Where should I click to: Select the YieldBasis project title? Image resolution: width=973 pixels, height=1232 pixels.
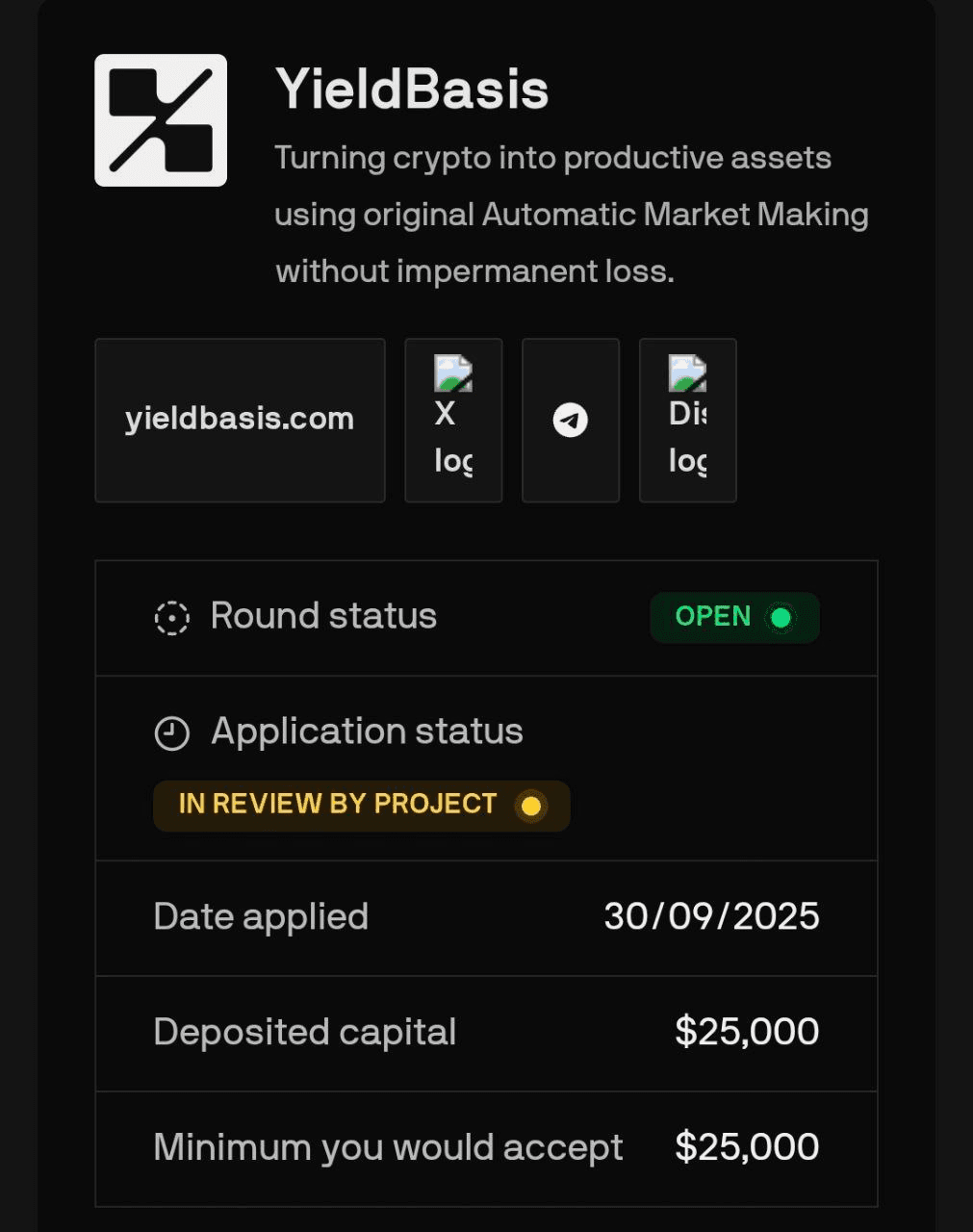point(412,90)
